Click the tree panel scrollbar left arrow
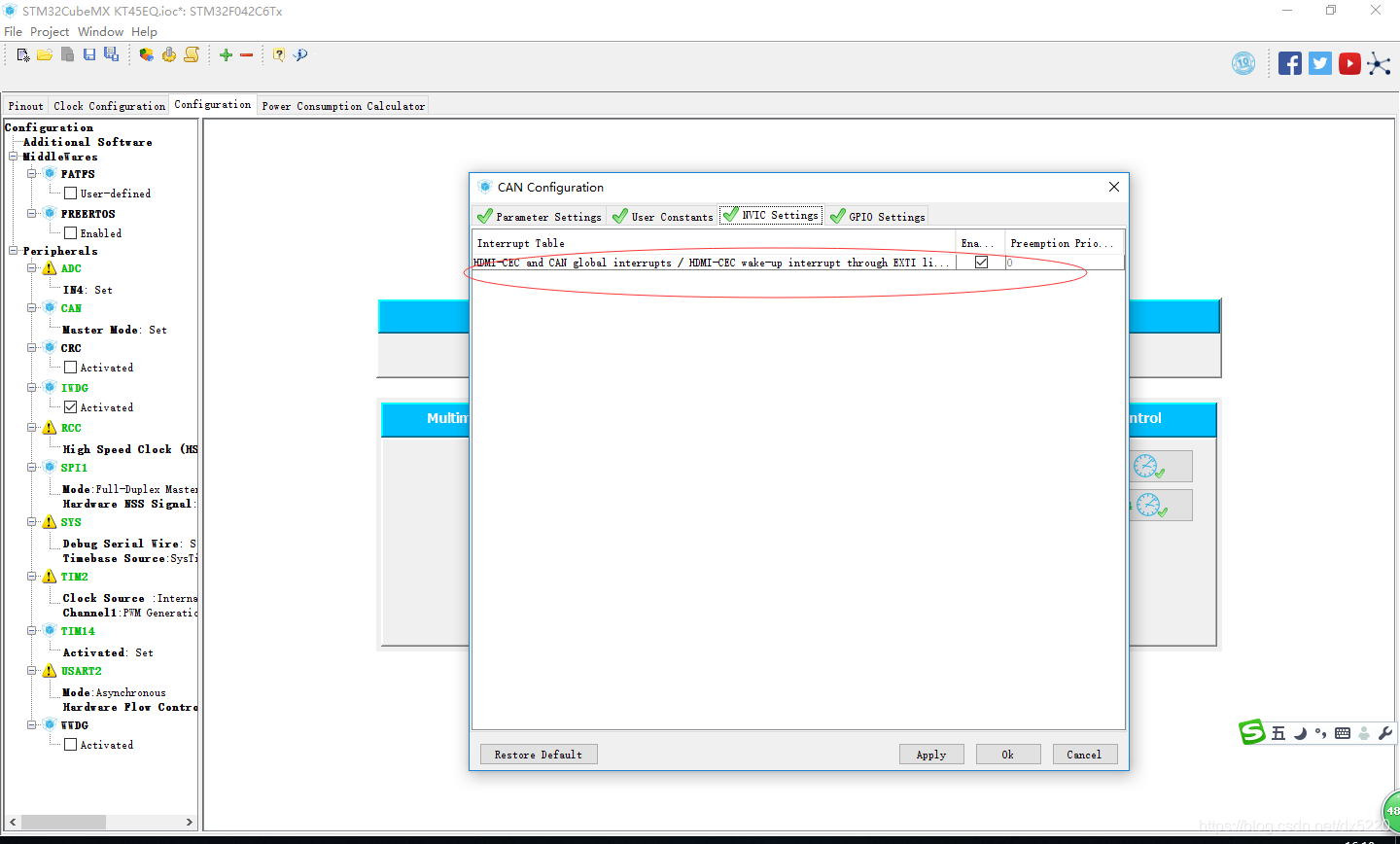Screen dimensions: 1400x844 (x=13, y=822)
